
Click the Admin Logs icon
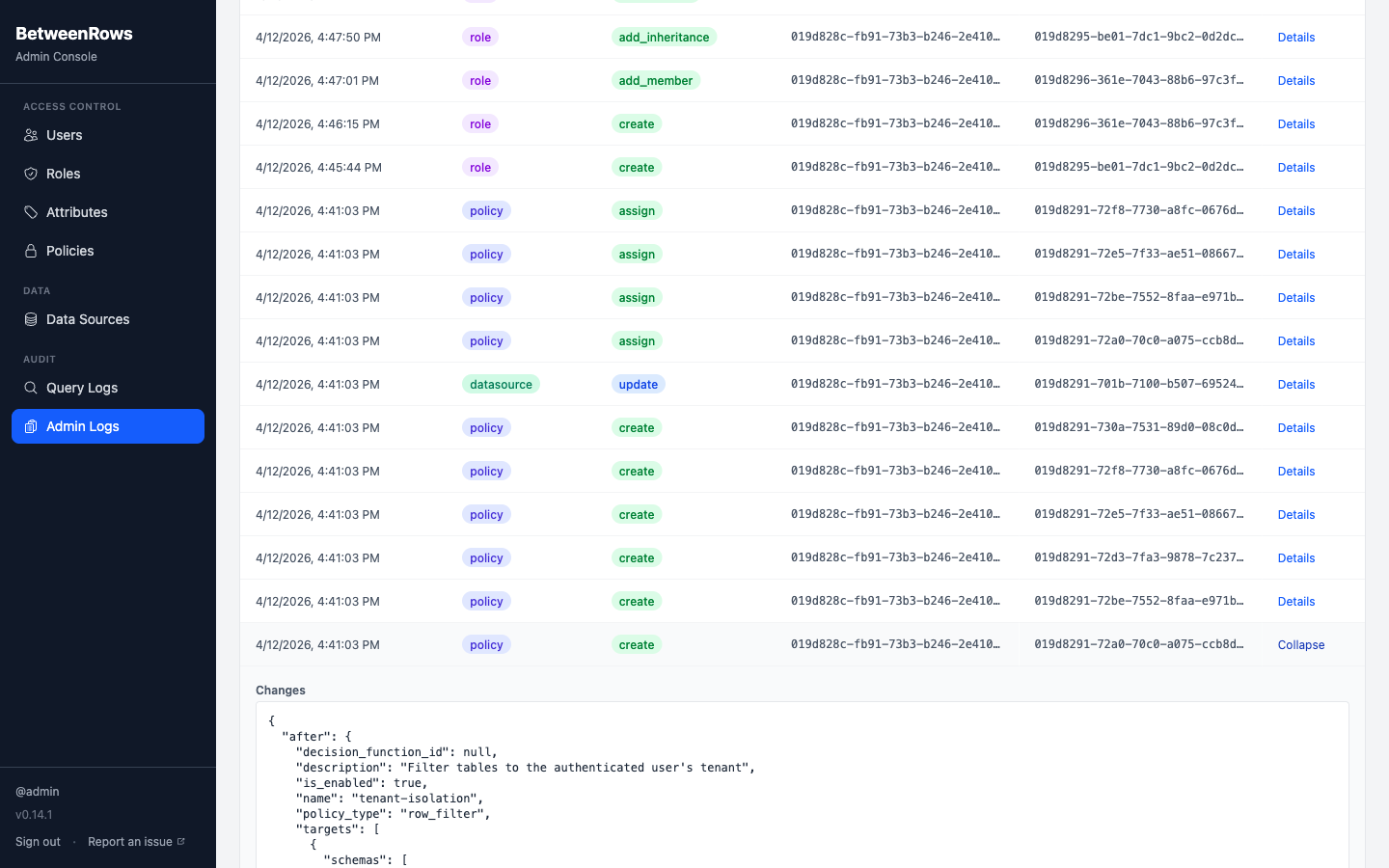(30, 426)
